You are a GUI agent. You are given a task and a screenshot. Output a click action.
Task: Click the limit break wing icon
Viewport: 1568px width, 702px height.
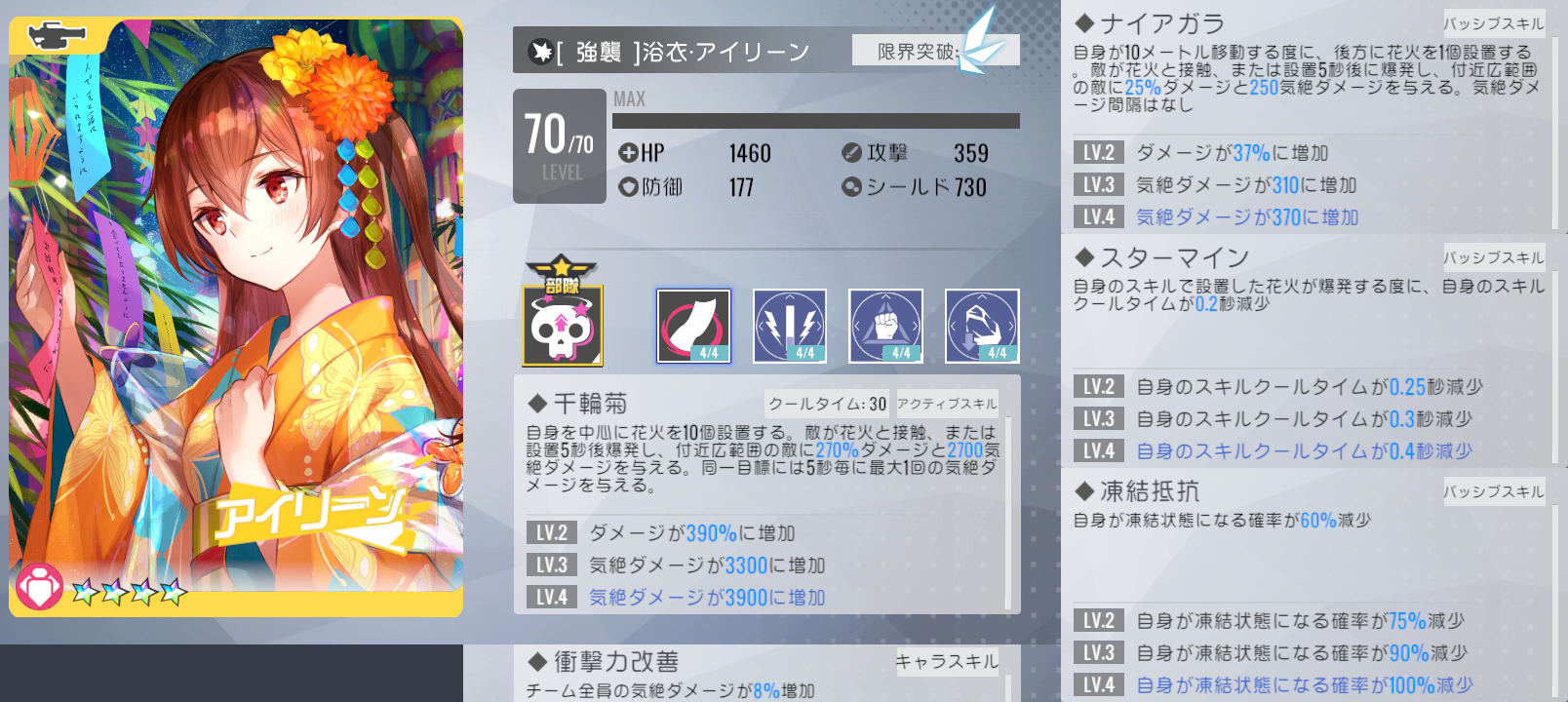979,41
